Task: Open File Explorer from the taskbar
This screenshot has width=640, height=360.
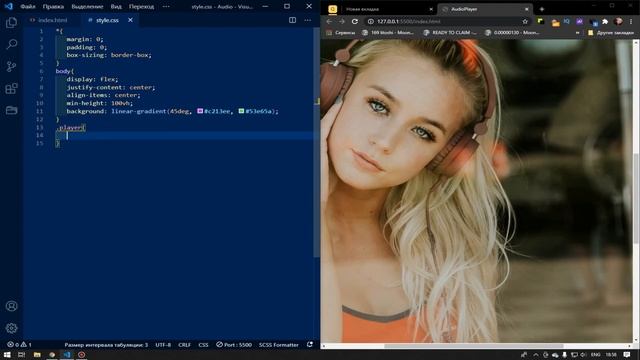Action: pyautogui.click(x=37, y=355)
